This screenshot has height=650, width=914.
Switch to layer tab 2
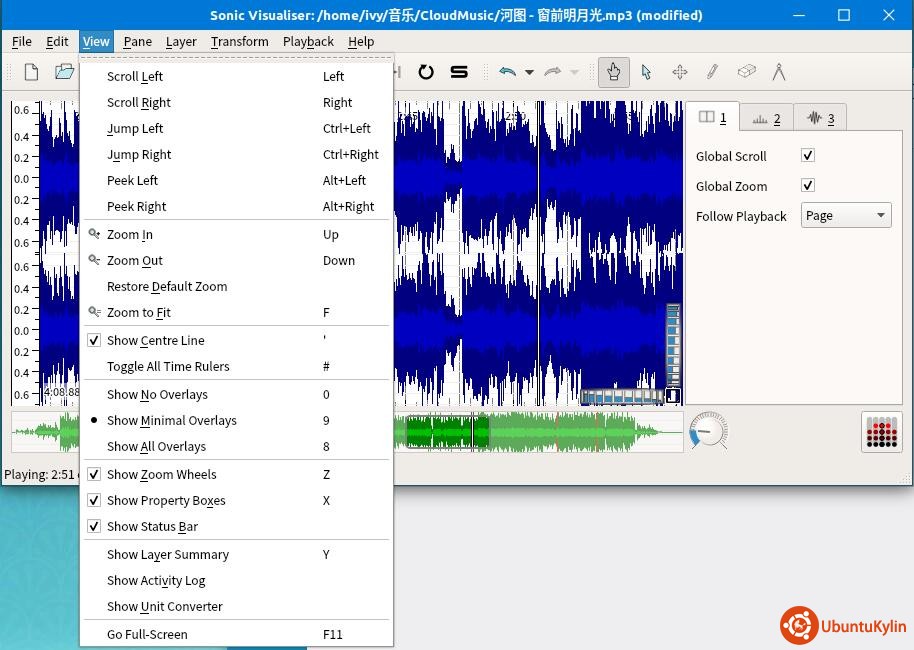tap(766, 118)
